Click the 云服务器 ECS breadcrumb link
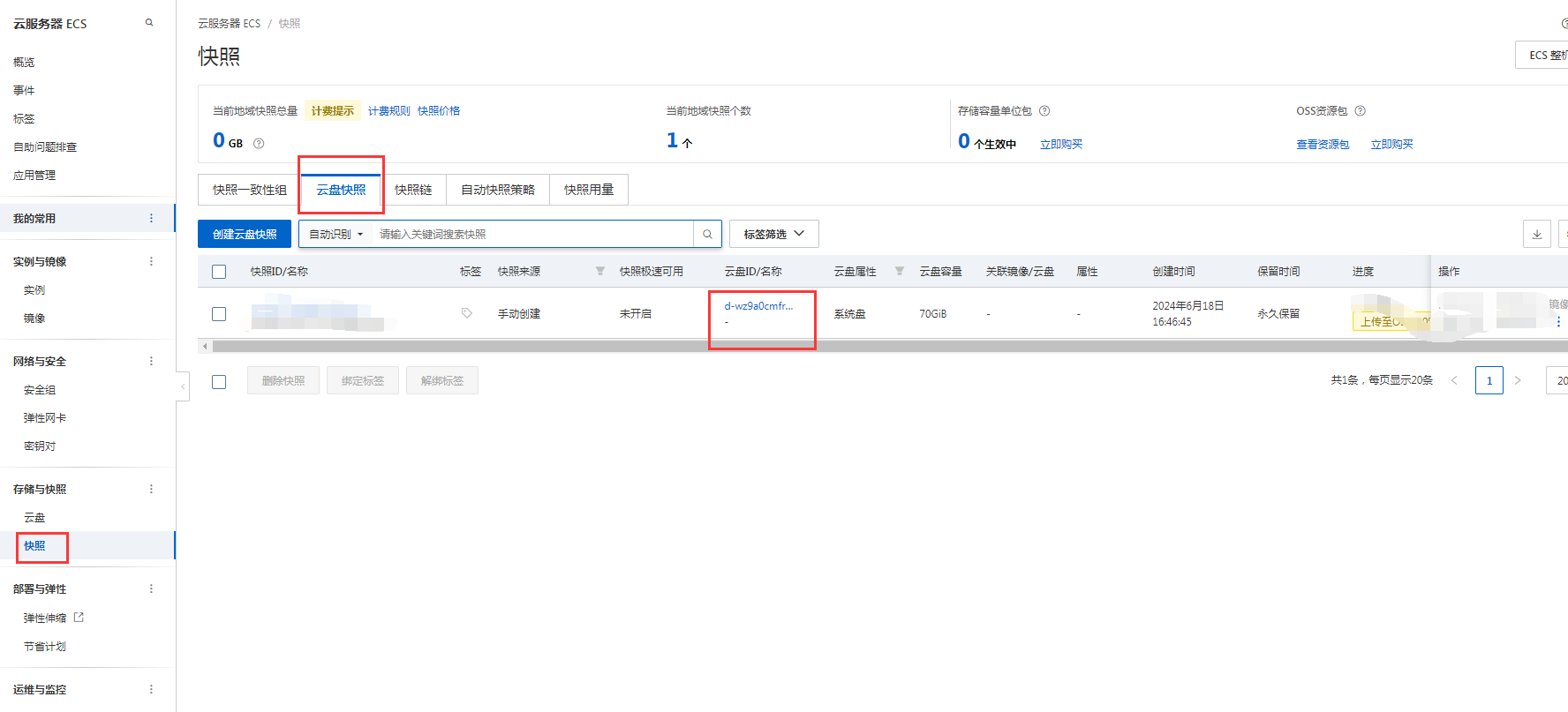The width and height of the screenshot is (1568, 712). [x=230, y=24]
